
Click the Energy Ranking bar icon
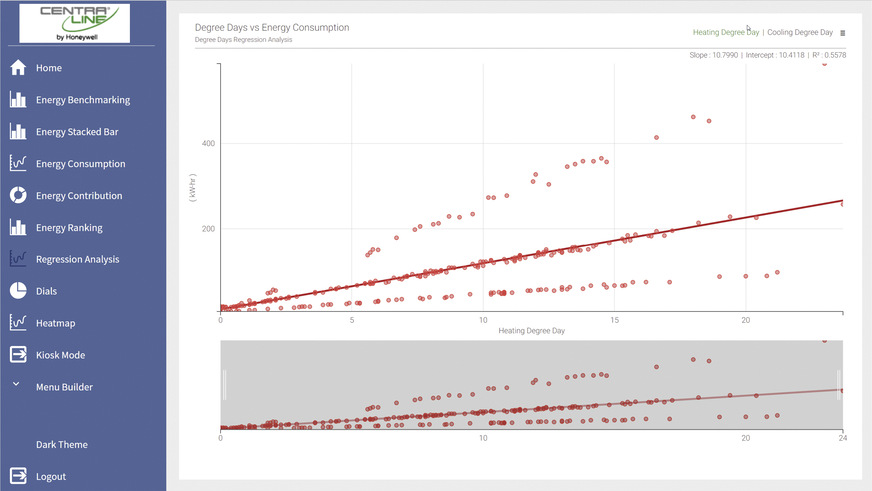click(x=17, y=228)
